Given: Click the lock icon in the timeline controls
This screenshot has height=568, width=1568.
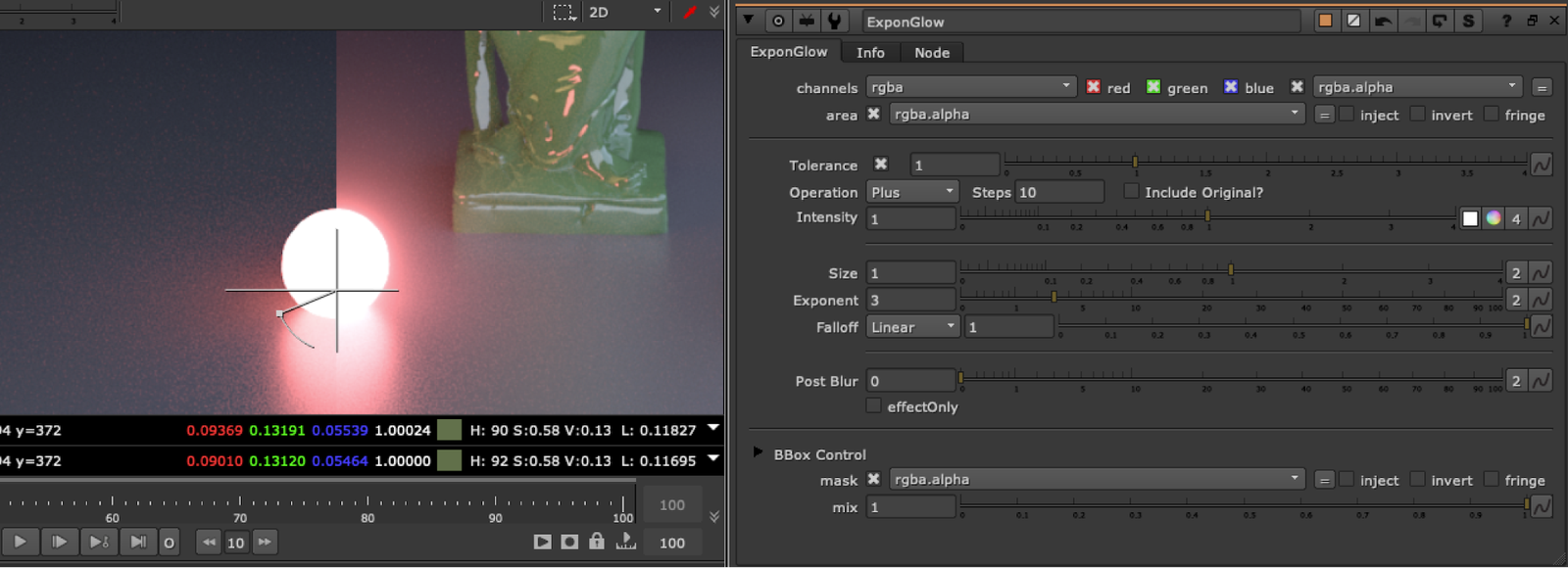Looking at the screenshot, I should [x=596, y=542].
